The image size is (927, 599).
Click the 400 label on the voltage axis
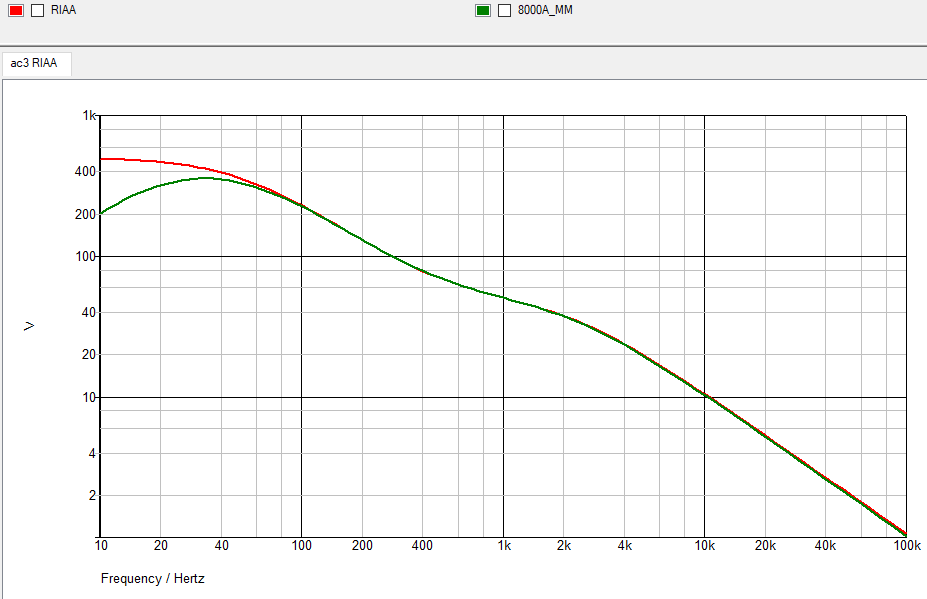(85, 171)
